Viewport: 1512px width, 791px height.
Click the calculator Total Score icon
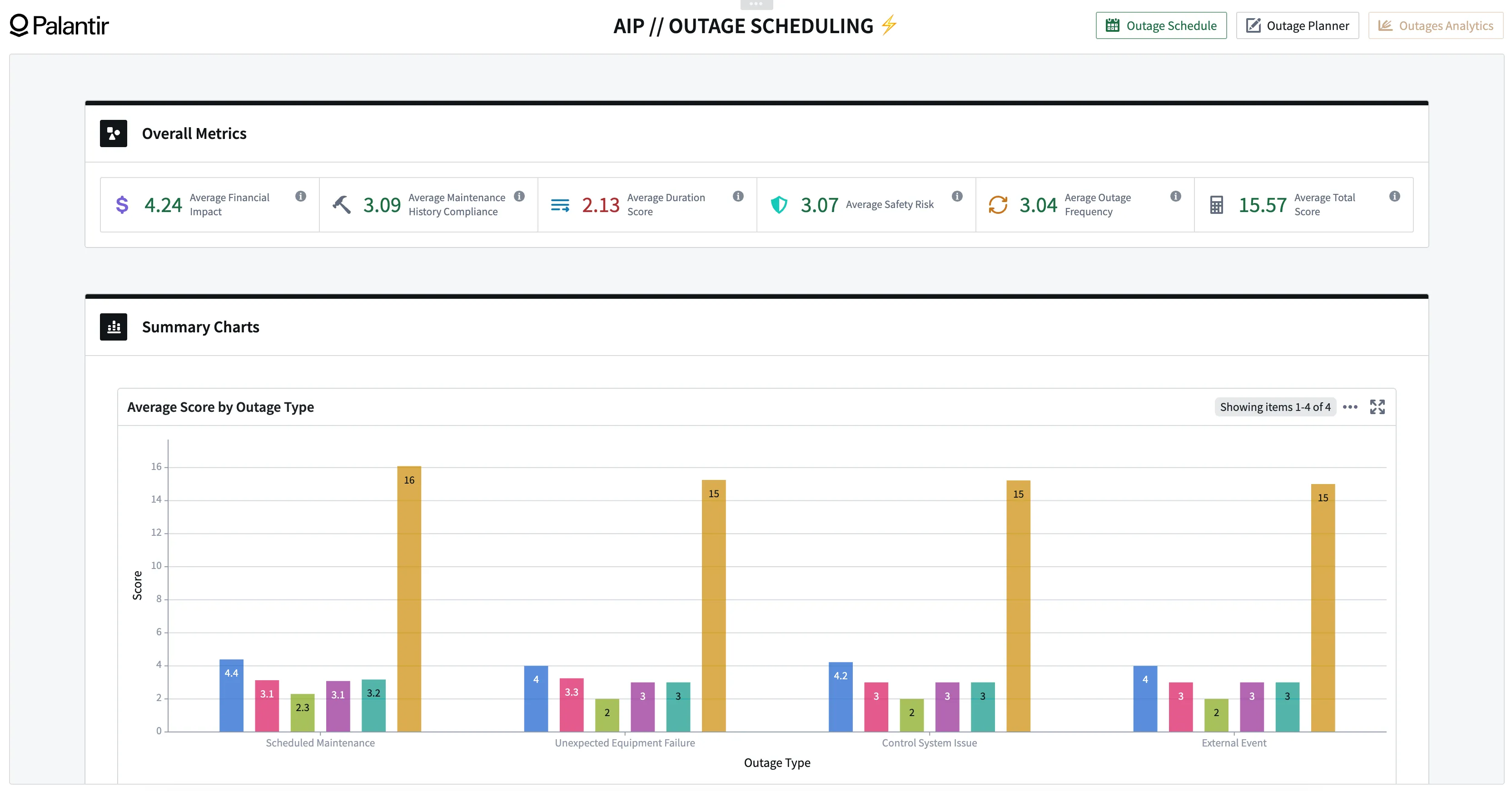click(1216, 204)
